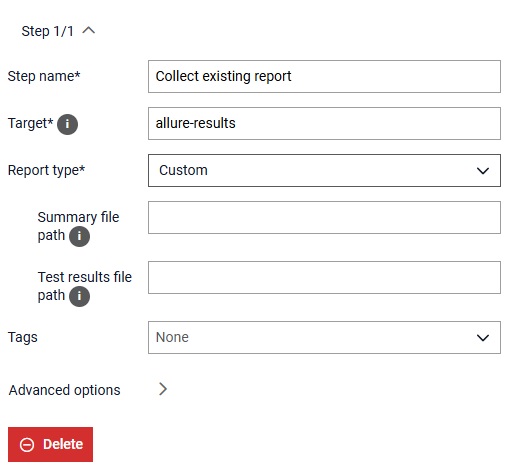Delete this step with the red button
This screenshot has width=508, height=471.
point(50,445)
